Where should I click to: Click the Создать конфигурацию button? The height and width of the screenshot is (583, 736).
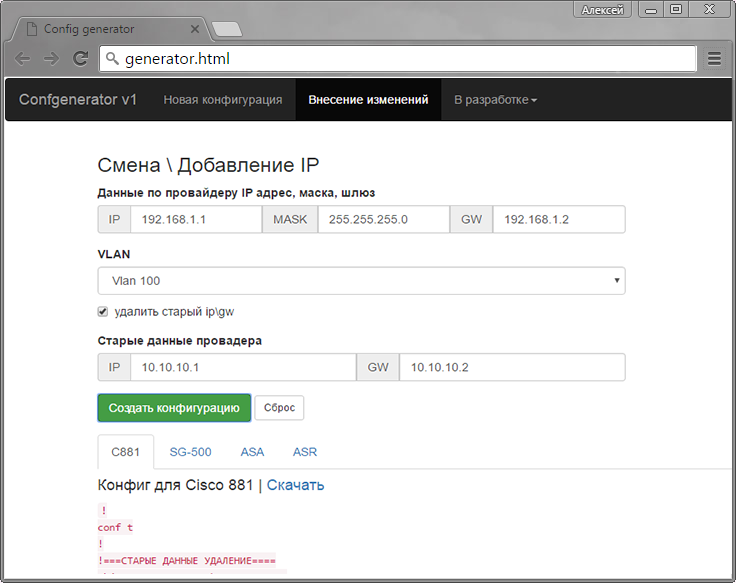(174, 408)
